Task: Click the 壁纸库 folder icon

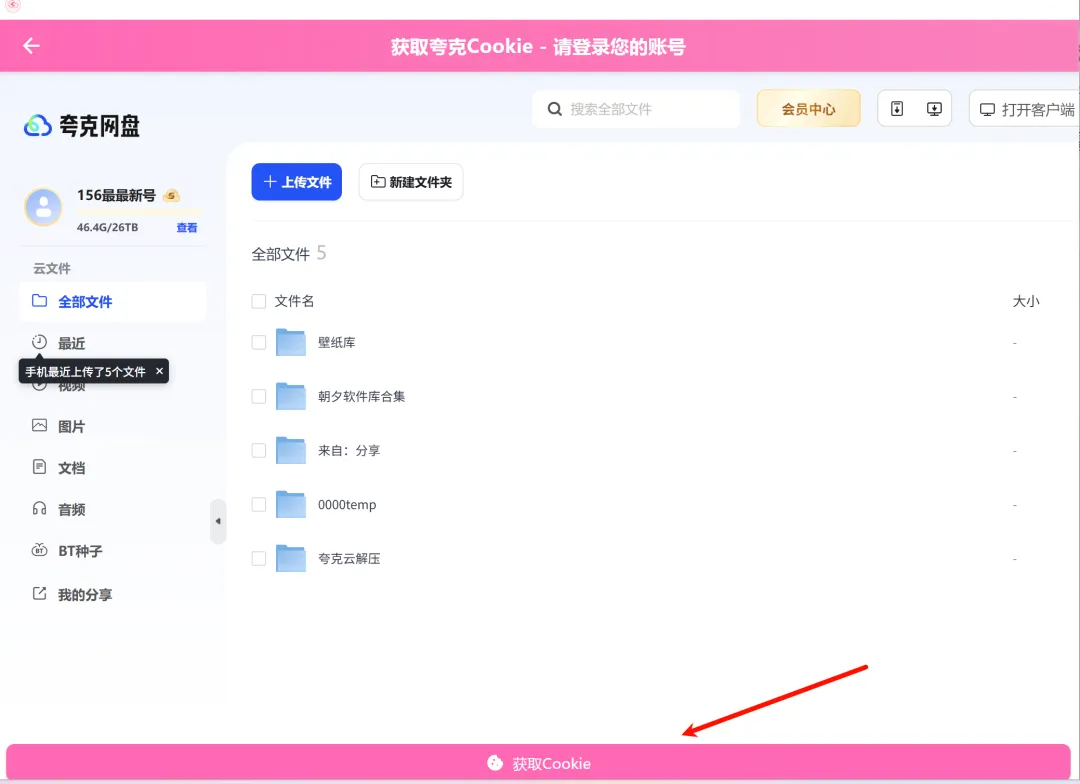Action: pyautogui.click(x=291, y=342)
